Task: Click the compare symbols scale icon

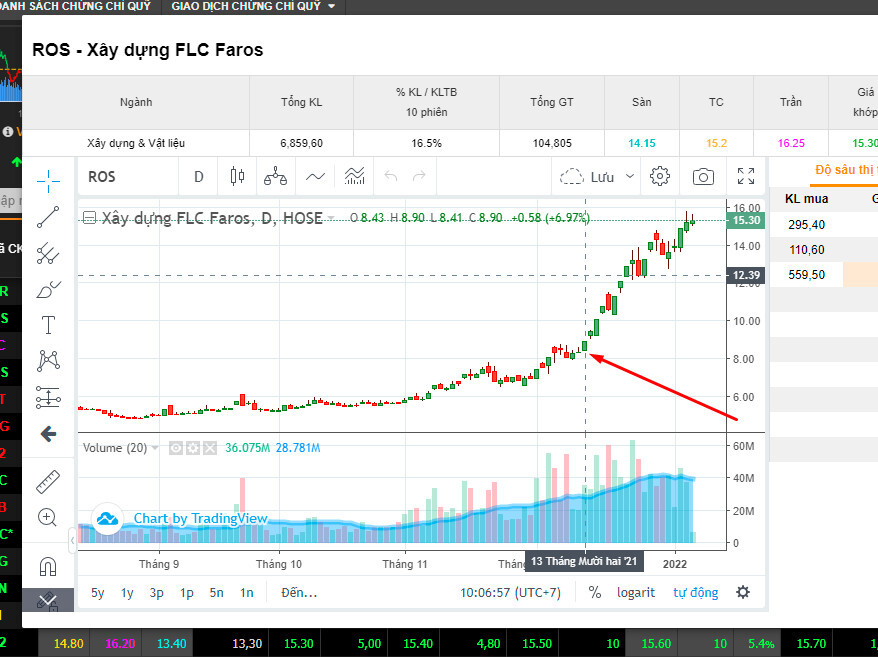Action: (275, 177)
